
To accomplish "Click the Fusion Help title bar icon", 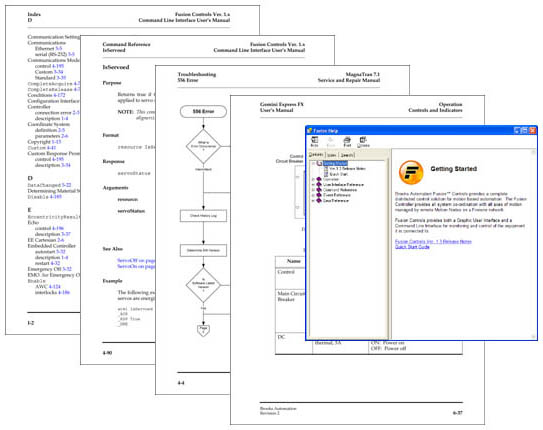I will pyautogui.click(x=310, y=131).
